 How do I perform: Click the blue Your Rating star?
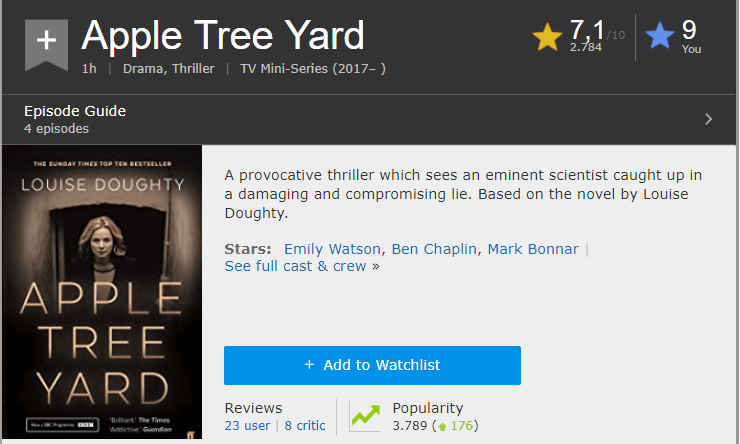[660, 38]
